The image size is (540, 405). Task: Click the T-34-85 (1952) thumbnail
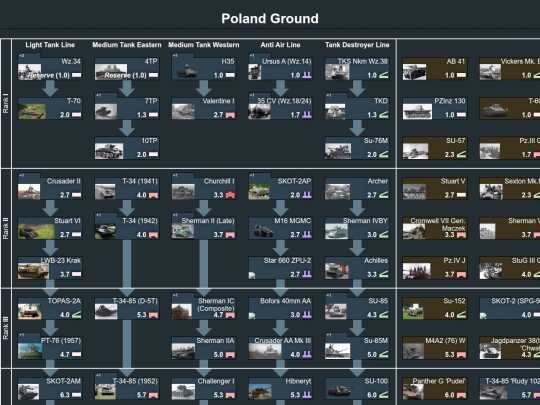pyautogui.click(x=106, y=392)
